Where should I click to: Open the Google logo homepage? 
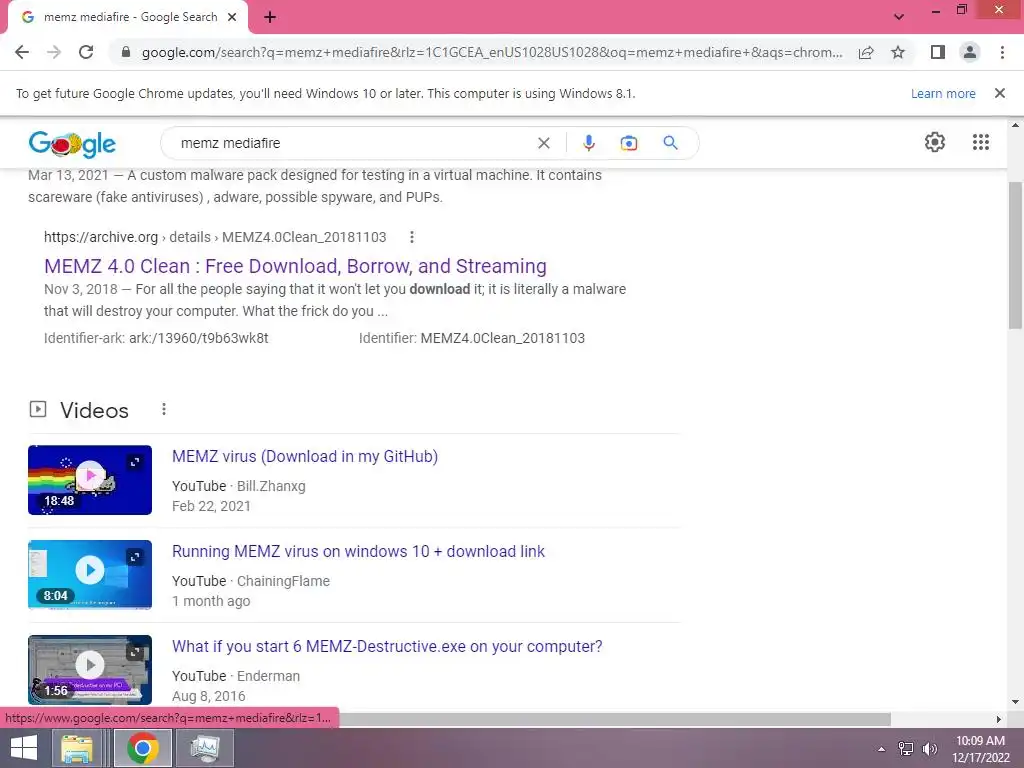pos(72,144)
